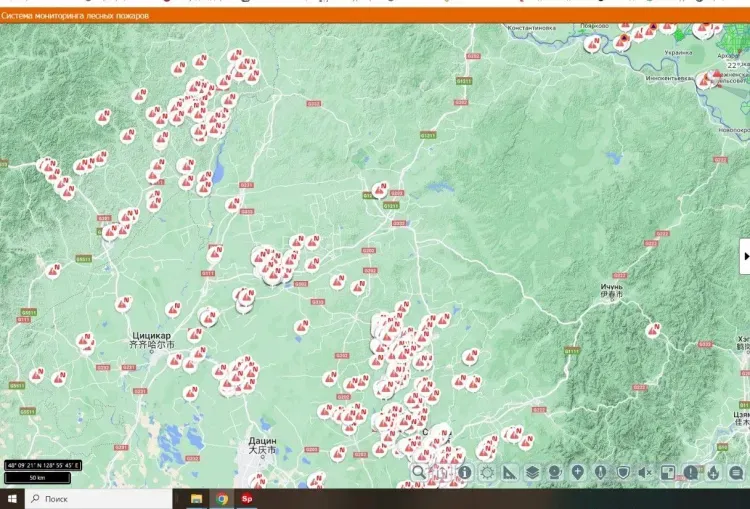
Task: Click the magnifier search tool on map toolbar
Action: pyautogui.click(x=419, y=472)
